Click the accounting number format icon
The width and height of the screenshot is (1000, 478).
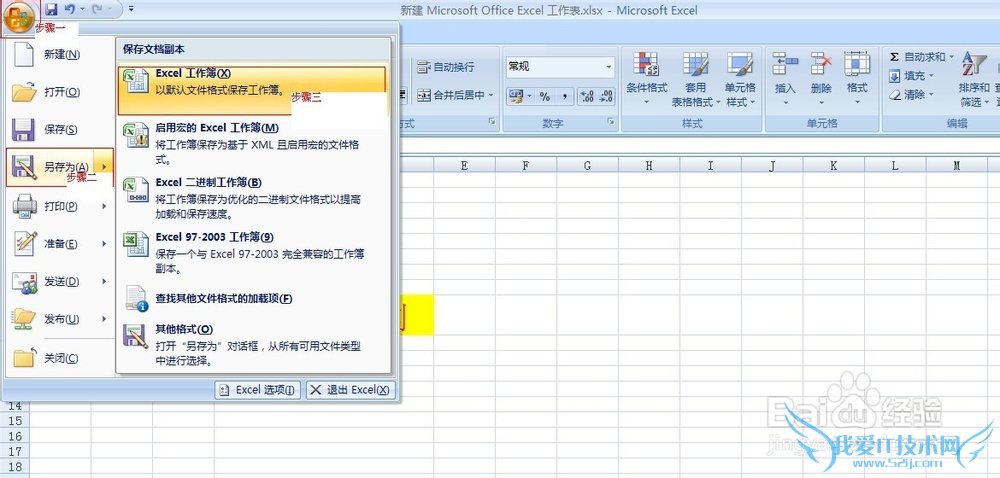click(518, 96)
